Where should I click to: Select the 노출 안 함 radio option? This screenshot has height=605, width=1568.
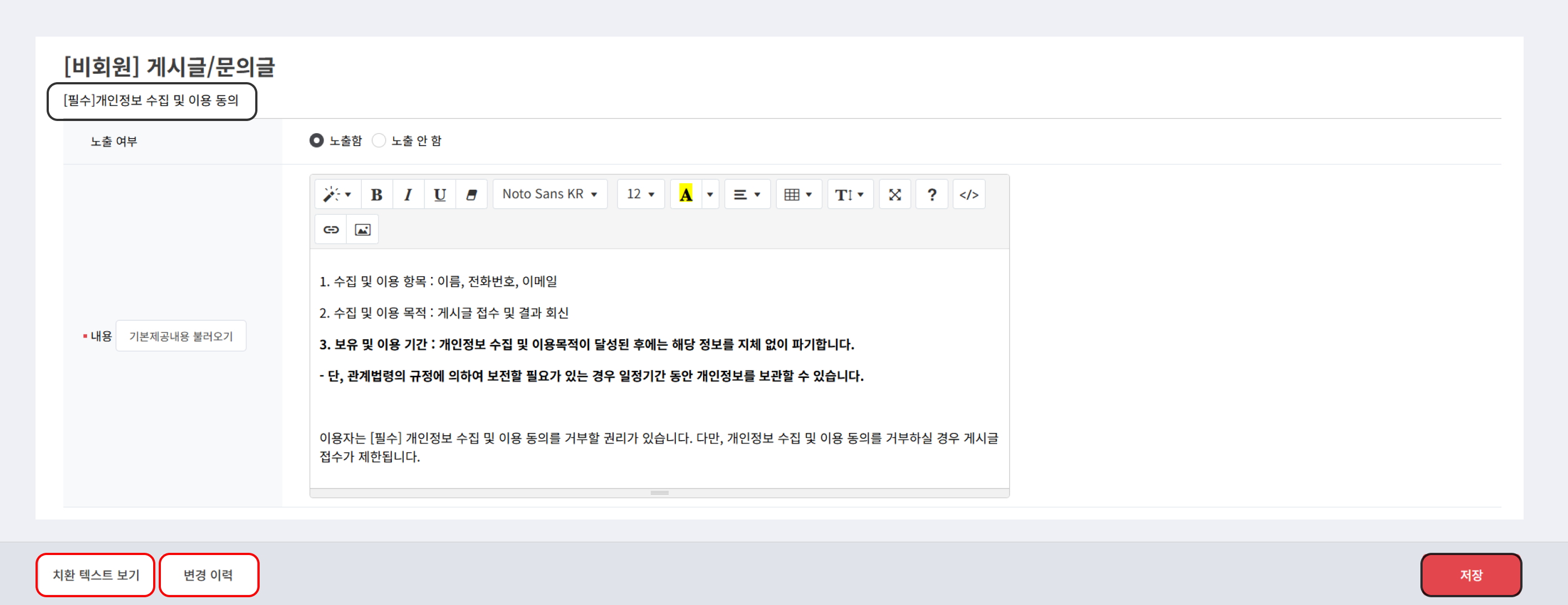378,140
